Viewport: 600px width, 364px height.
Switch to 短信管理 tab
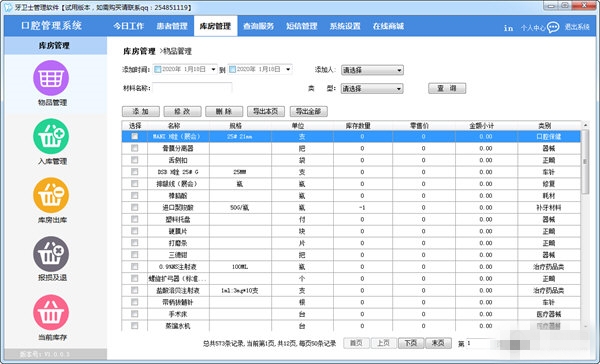pos(302,26)
